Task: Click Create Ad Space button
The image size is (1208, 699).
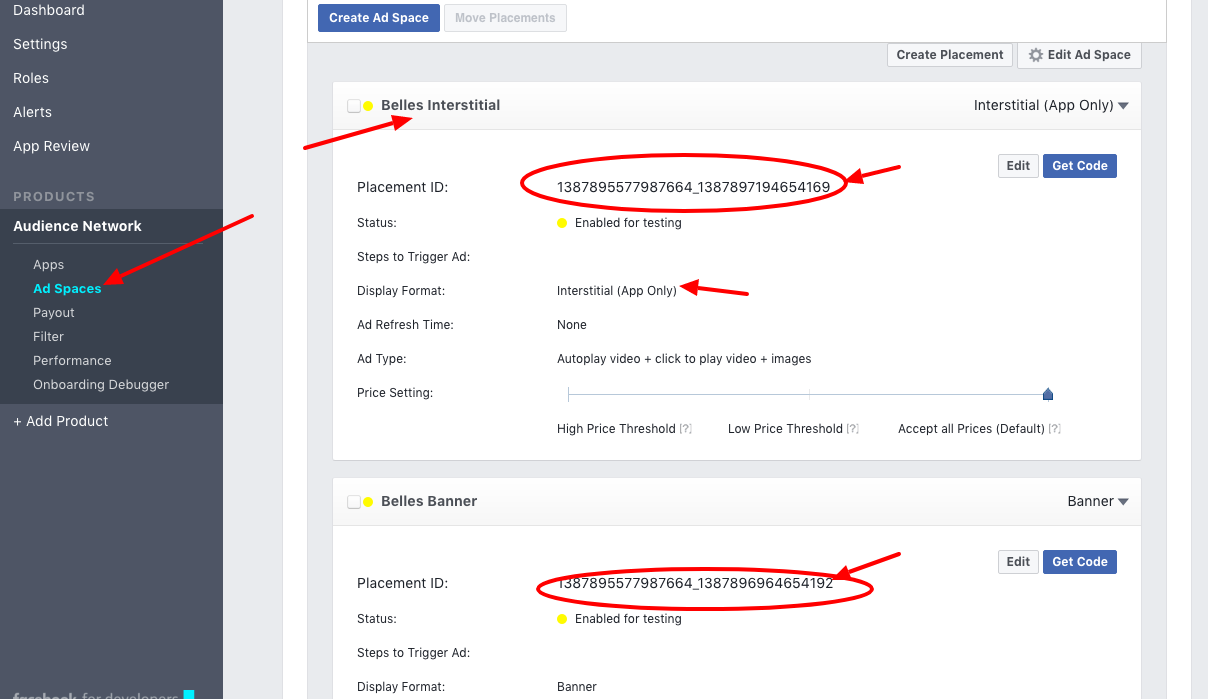Action: point(379,18)
